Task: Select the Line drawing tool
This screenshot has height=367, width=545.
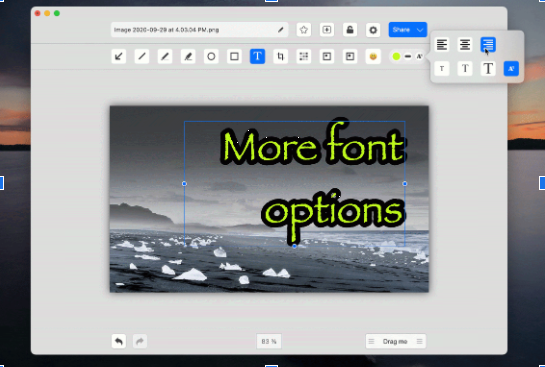Action: point(142,56)
